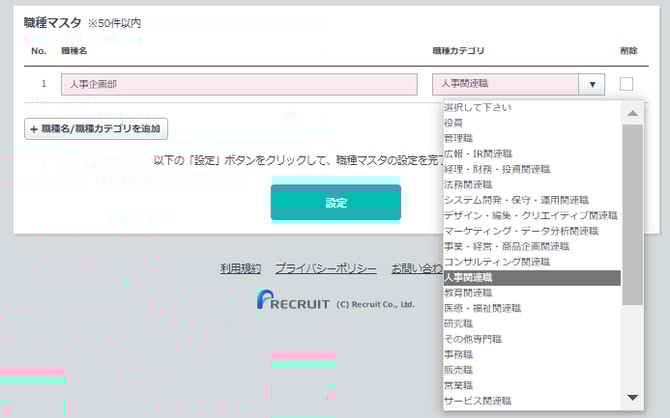Choose サービス関連職 option

pos(532,401)
